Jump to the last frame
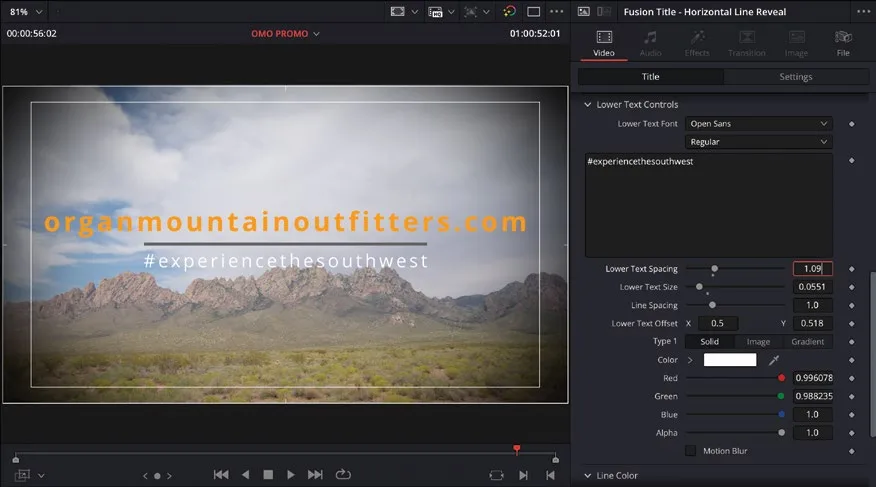Viewport: 876px width, 487px height. coord(315,475)
